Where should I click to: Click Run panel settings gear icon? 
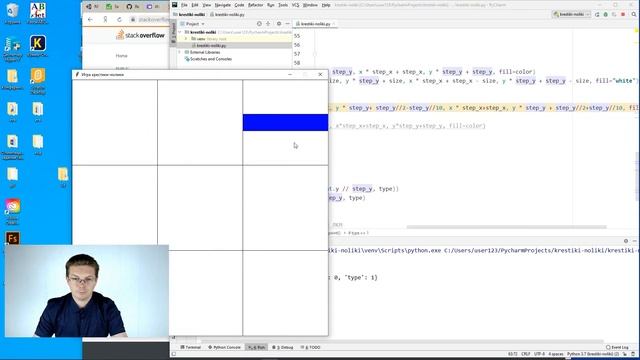click(626, 241)
